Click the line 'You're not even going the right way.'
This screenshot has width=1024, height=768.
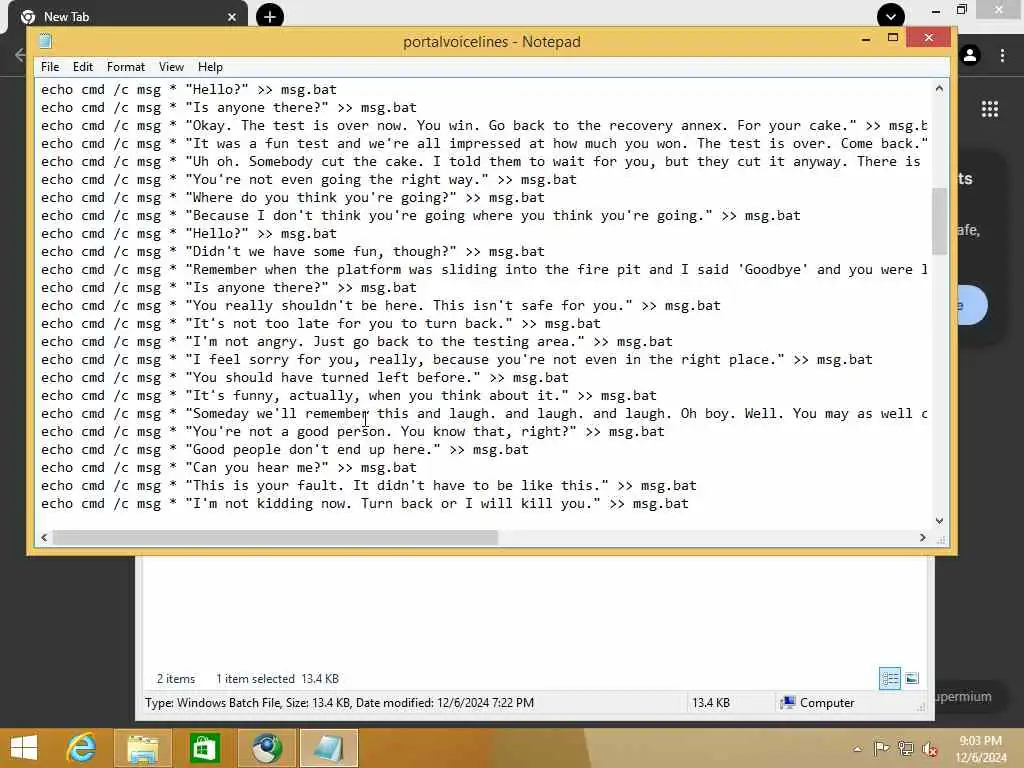(x=308, y=180)
